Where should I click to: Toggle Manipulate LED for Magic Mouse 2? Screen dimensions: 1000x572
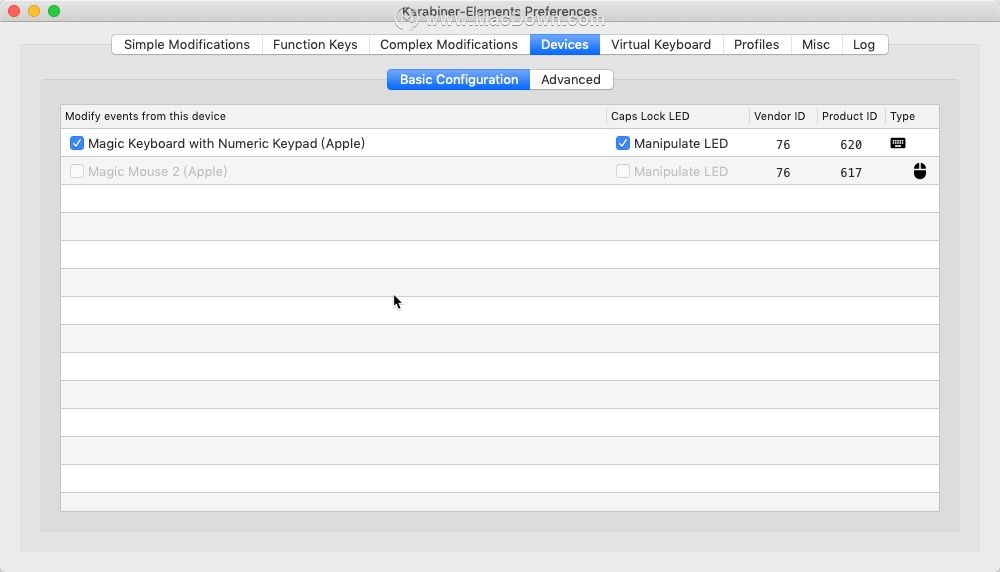pos(622,172)
